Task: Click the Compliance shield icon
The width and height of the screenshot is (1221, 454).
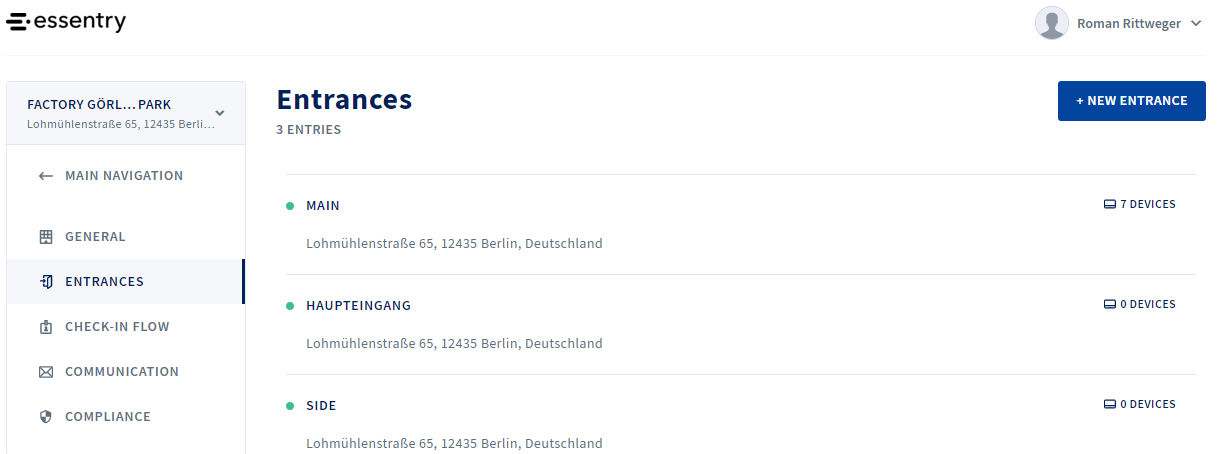Action: tap(45, 417)
